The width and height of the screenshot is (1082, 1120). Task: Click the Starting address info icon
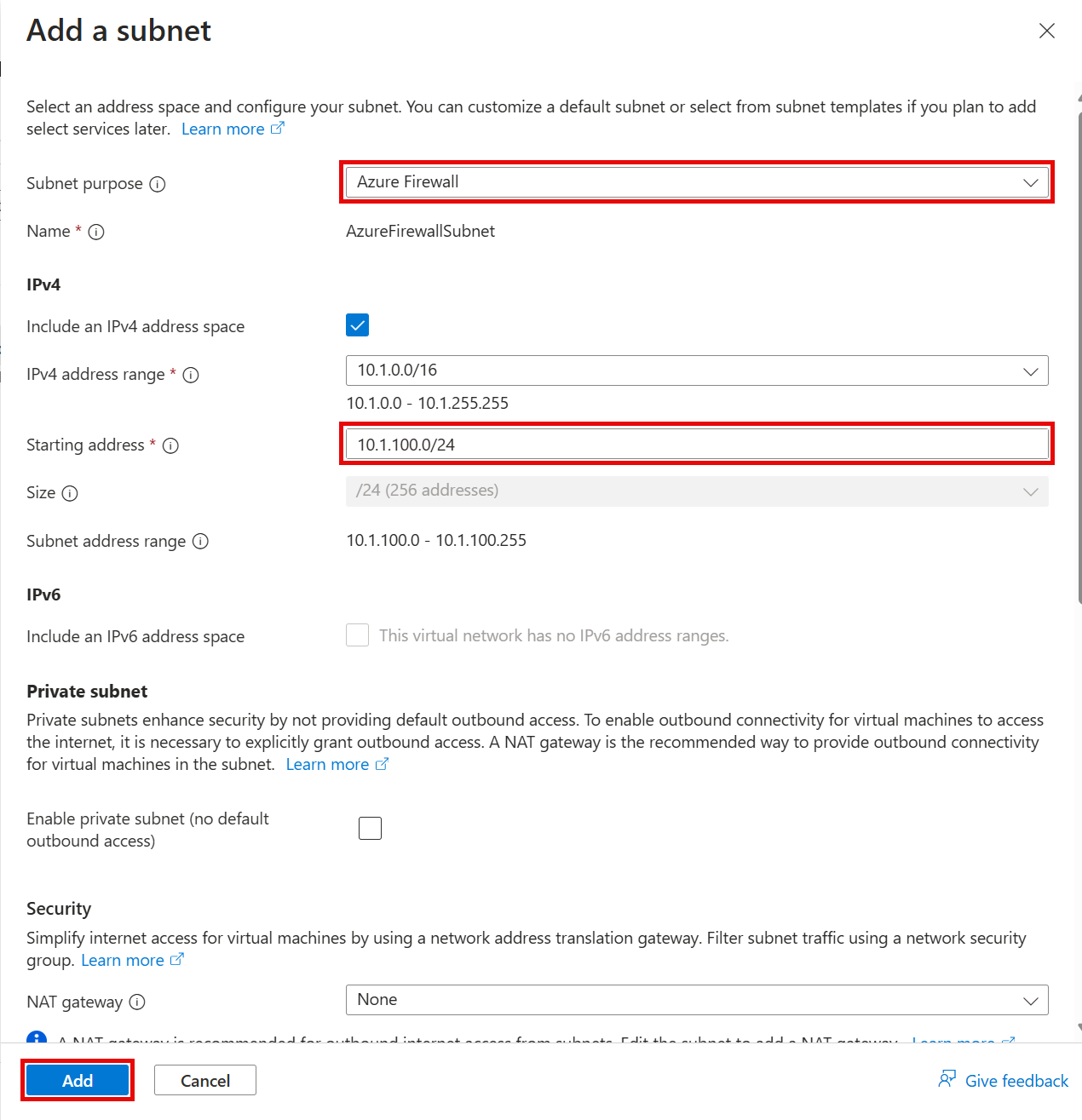click(171, 445)
